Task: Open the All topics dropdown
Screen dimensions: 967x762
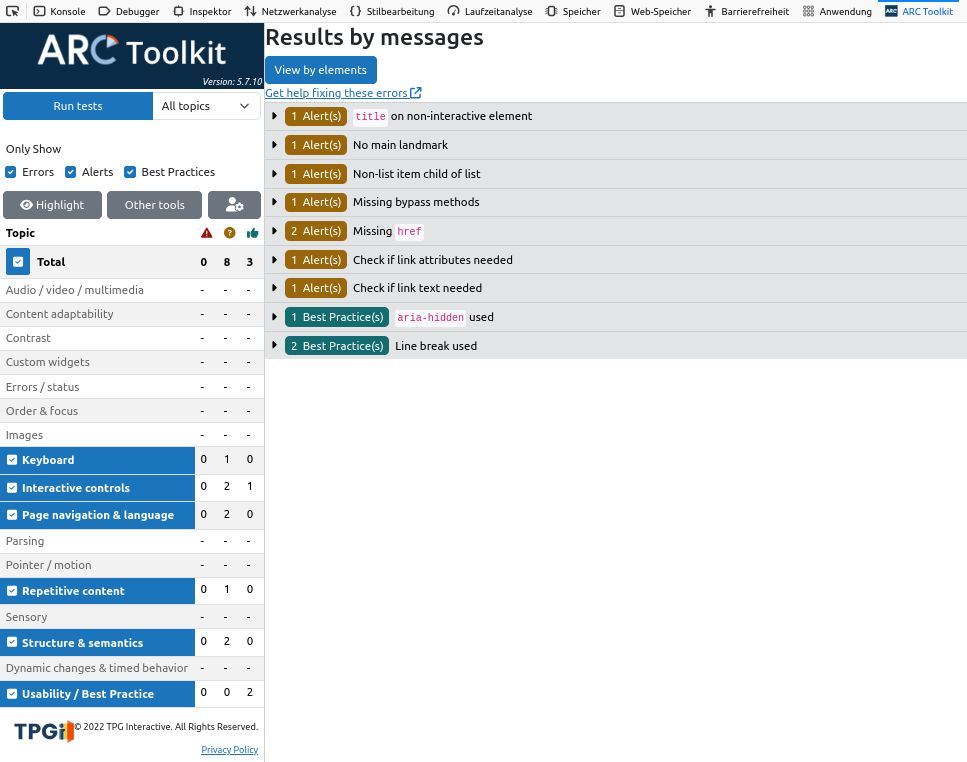Action: click(x=206, y=106)
